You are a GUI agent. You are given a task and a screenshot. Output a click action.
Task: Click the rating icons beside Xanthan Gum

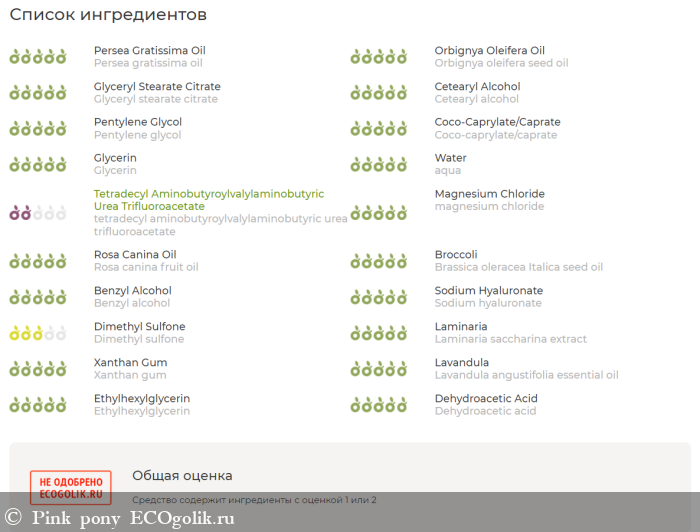point(38,369)
